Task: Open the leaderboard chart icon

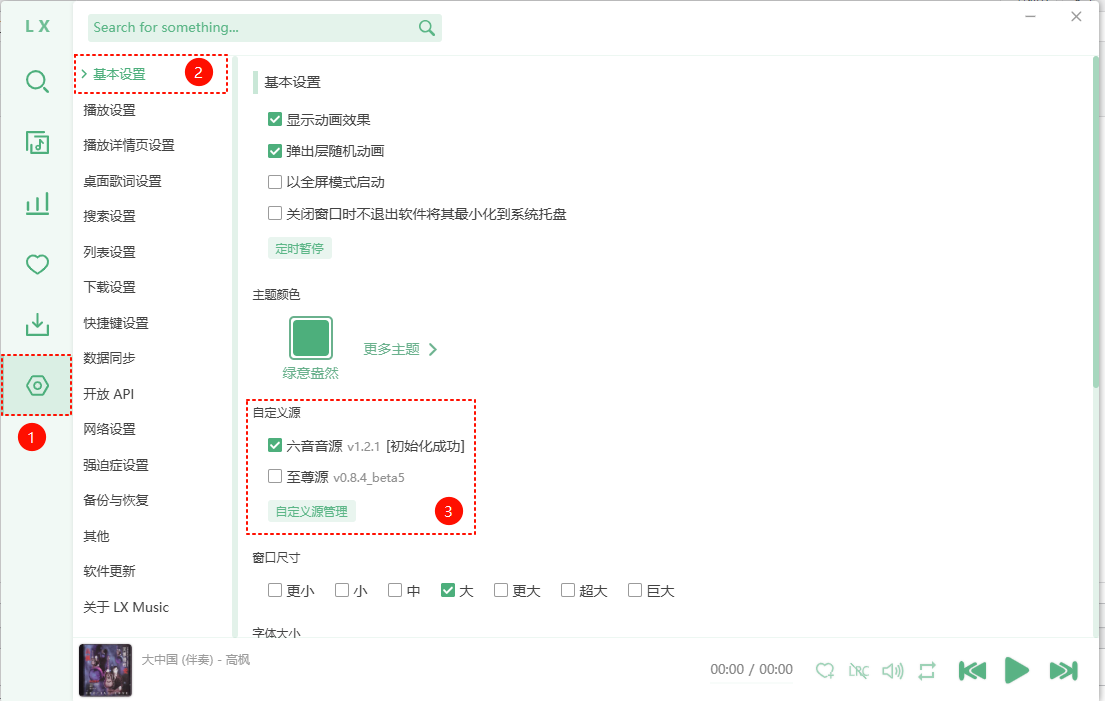Action: tap(37, 204)
